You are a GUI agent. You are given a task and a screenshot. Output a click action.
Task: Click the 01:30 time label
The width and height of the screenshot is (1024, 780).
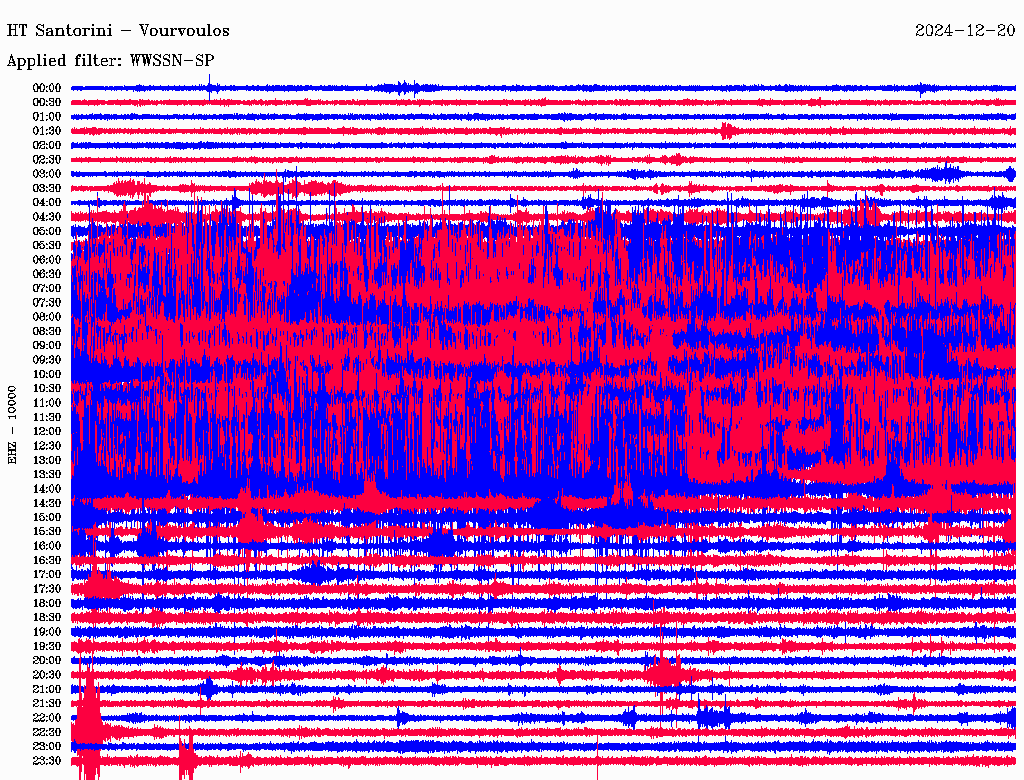47,131
